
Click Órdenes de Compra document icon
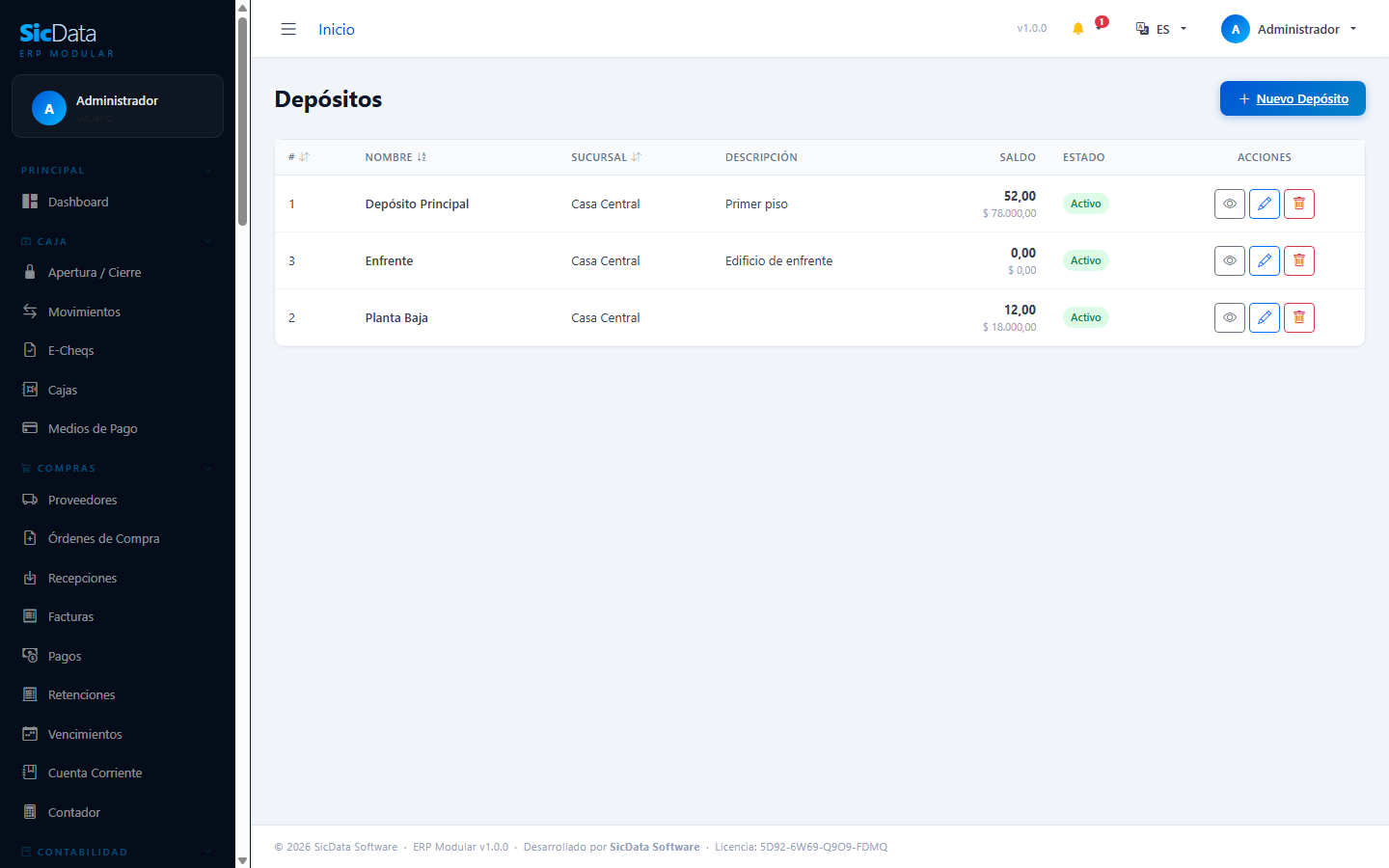coord(30,538)
